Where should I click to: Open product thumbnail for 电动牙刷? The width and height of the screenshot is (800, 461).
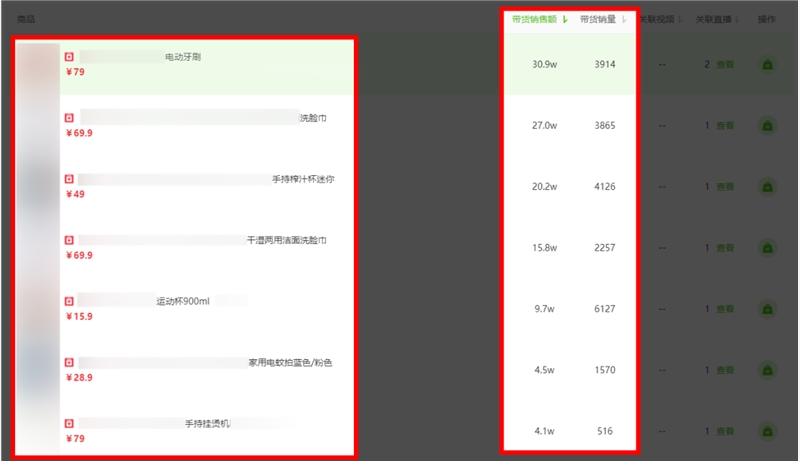[x=38, y=65]
